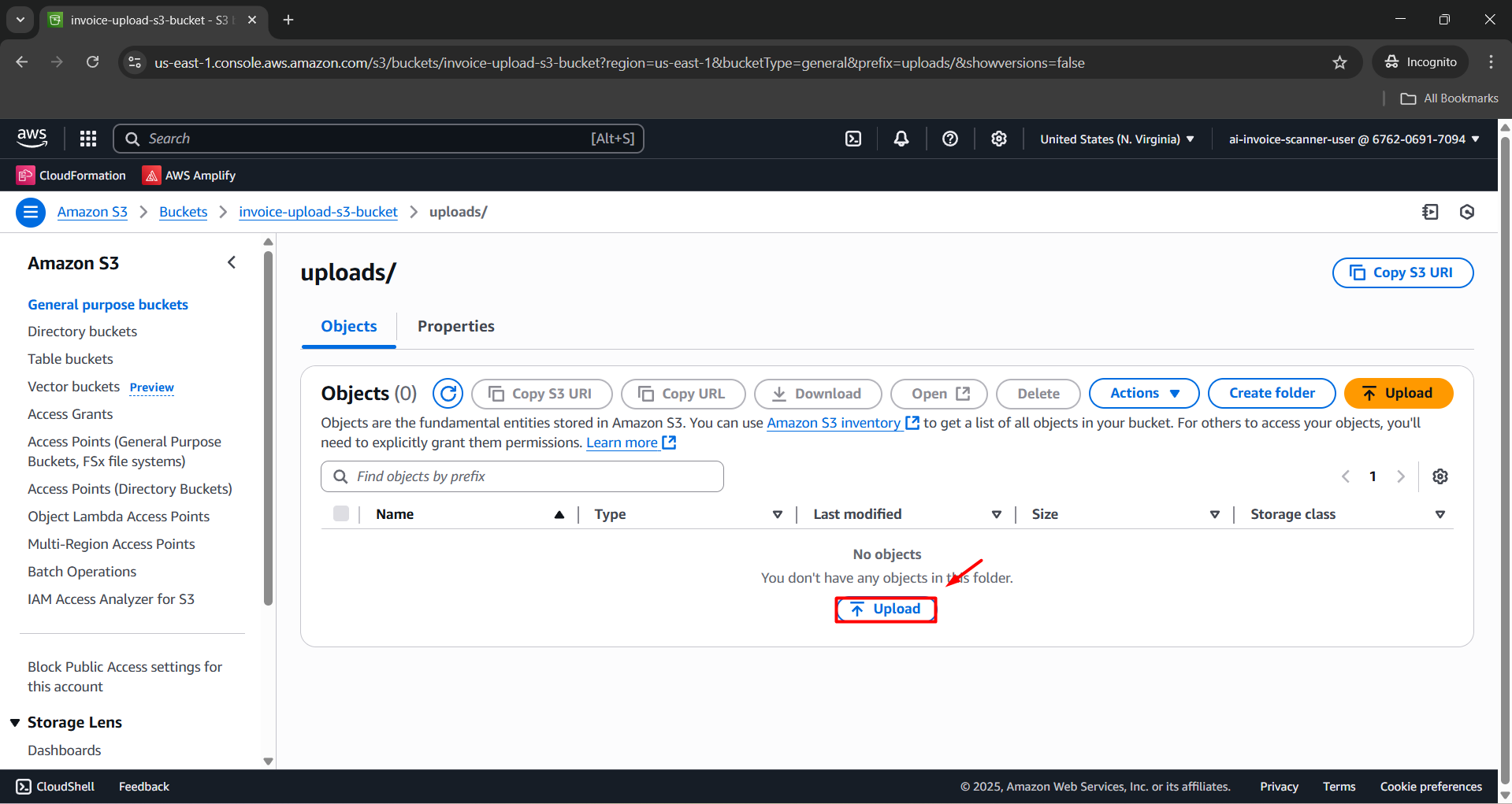The height and width of the screenshot is (804, 1512).
Task: Bookmark this page with star icon
Action: (x=1339, y=63)
